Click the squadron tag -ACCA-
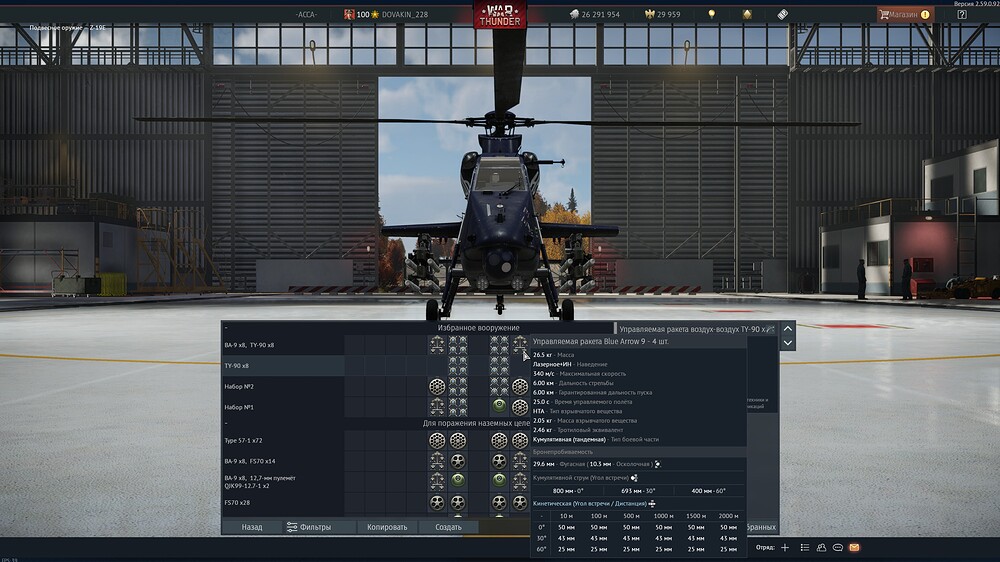The height and width of the screenshot is (562, 1000). click(x=306, y=14)
